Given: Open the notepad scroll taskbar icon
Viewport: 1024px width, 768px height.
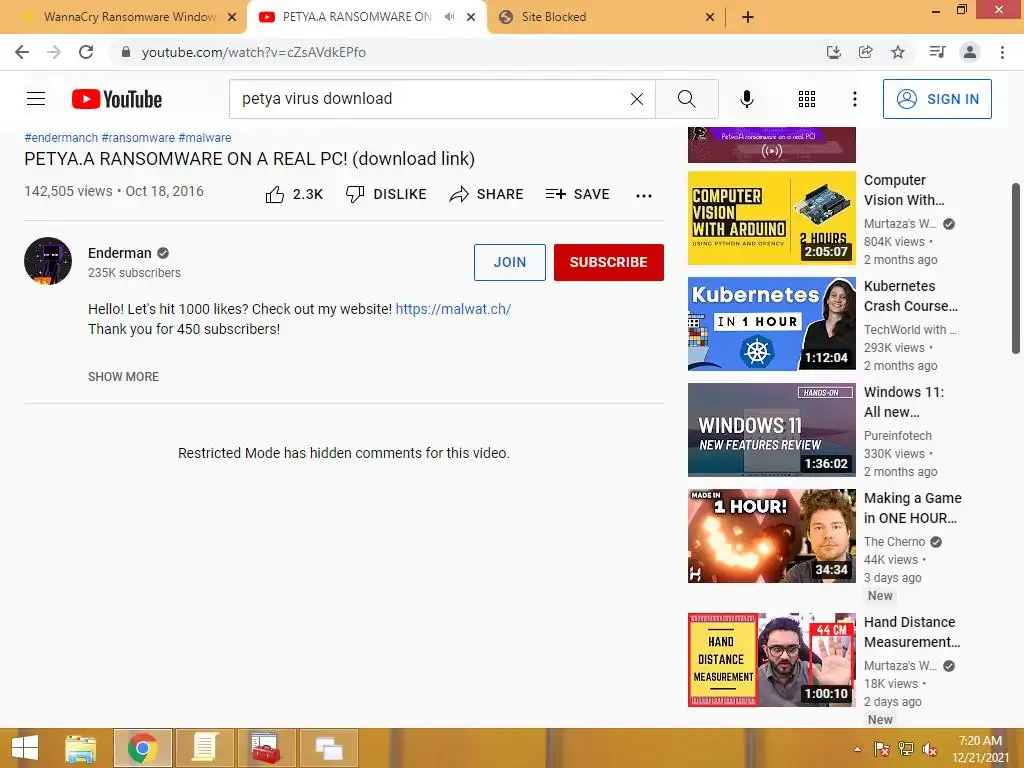Looking at the screenshot, I should click(204, 748).
